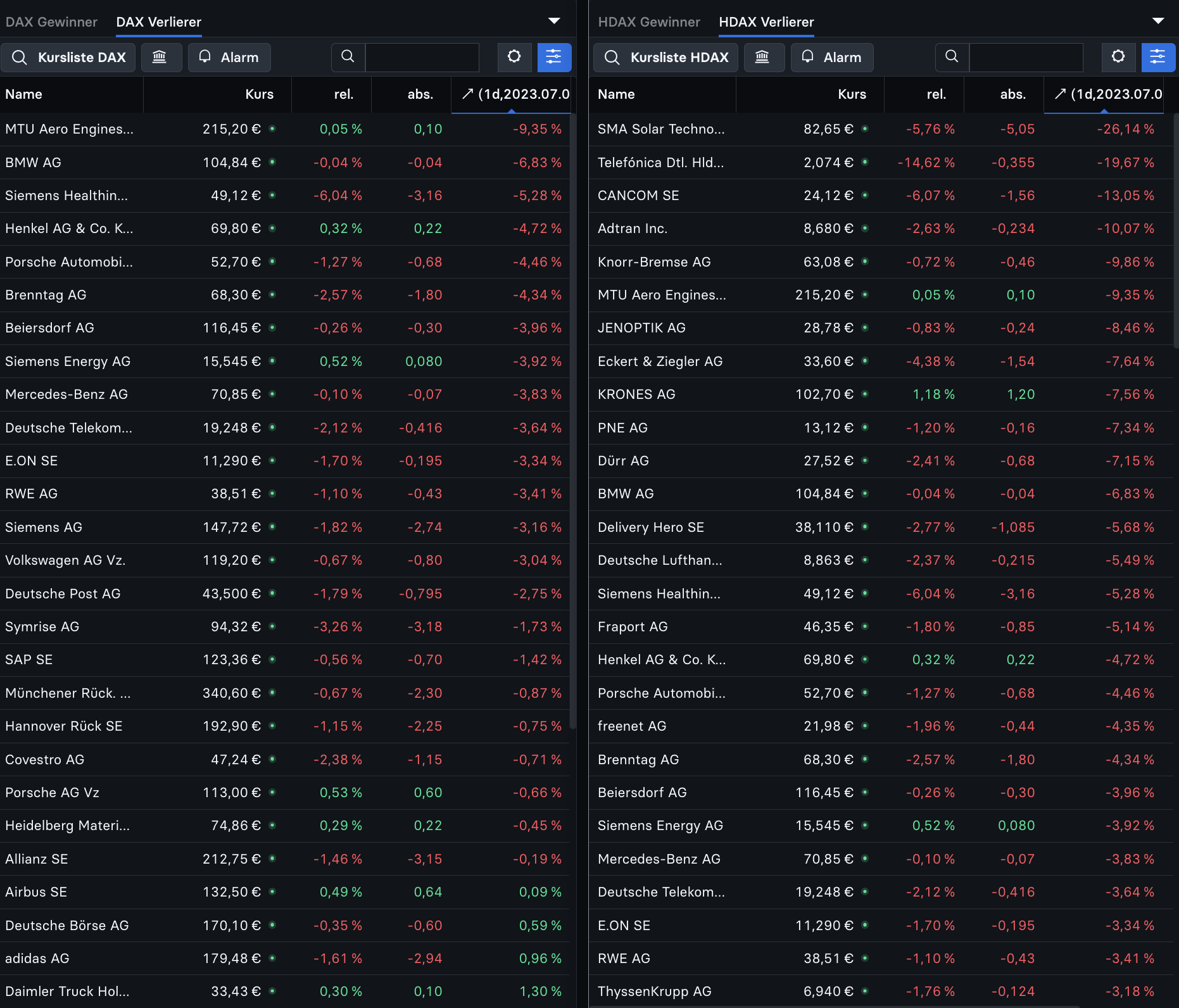Select ThyssenKrupp AG row
1179x1008 pixels.
click(881, 992)
